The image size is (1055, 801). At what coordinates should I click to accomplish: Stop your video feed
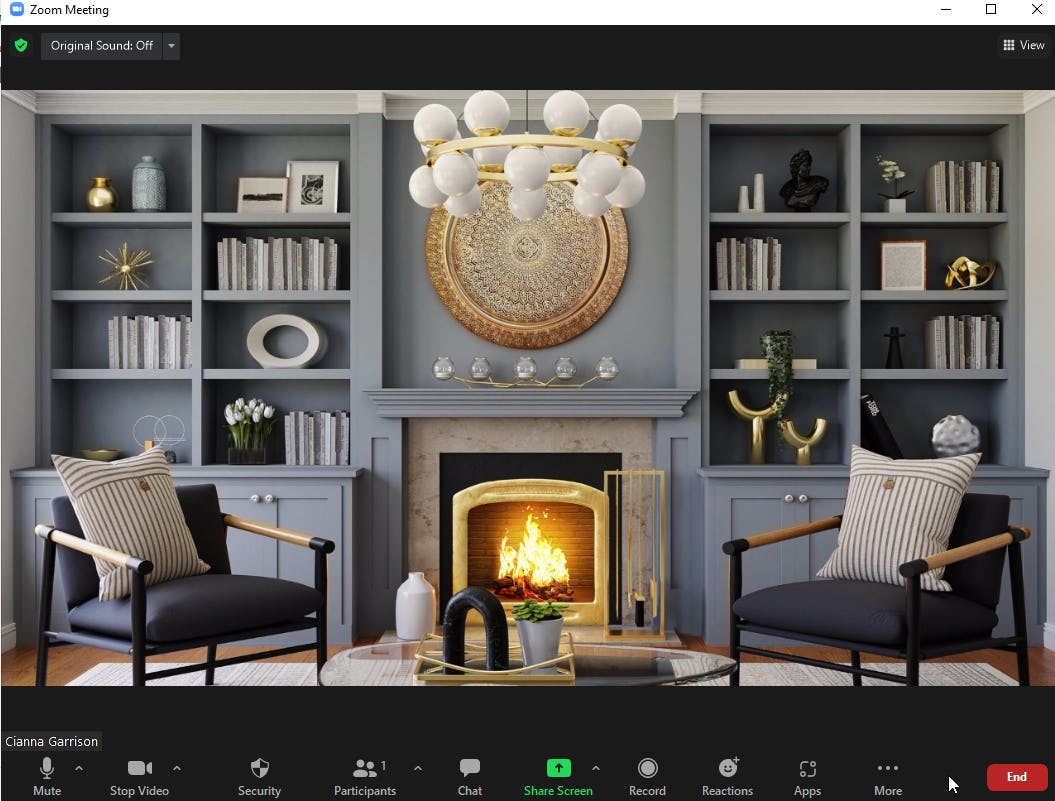pyautogui.click(x=138, y=775)
